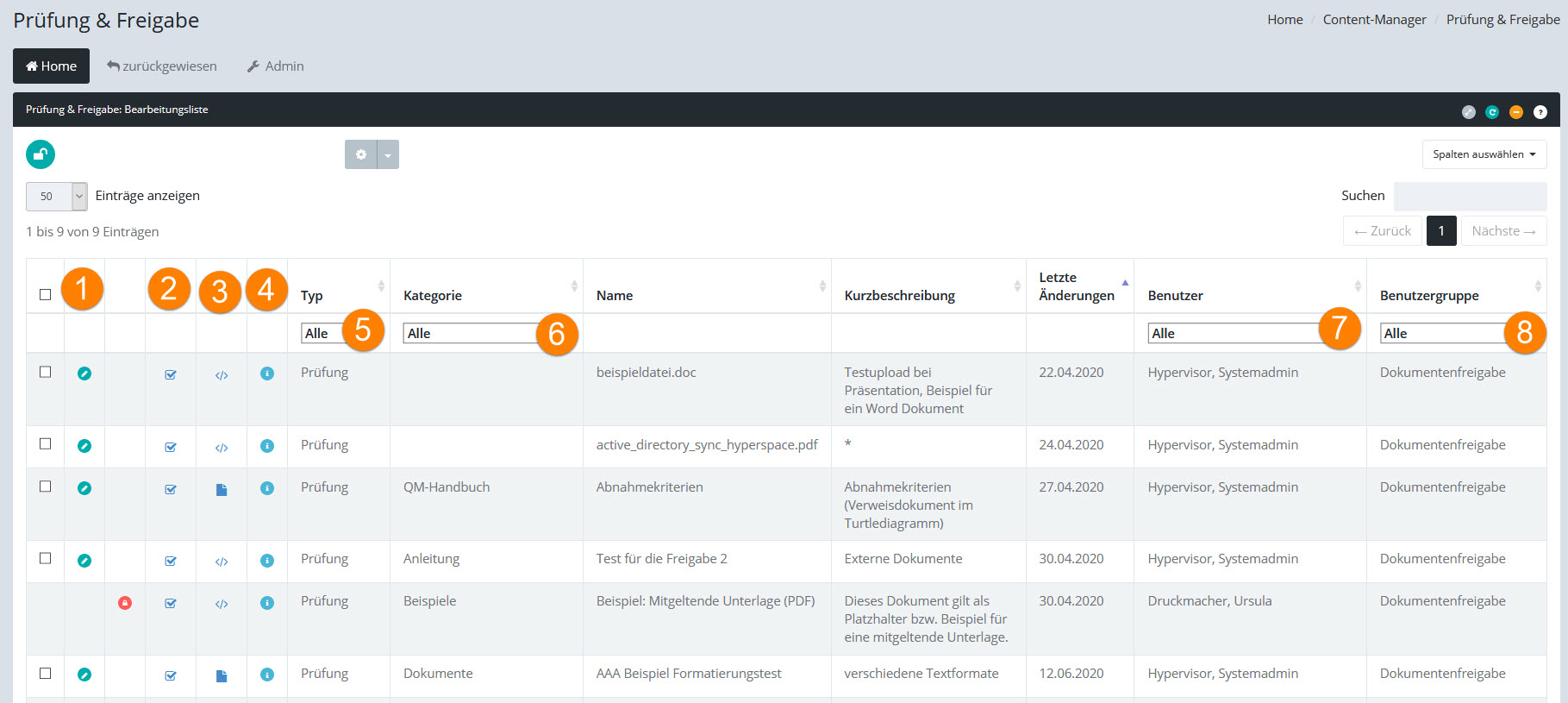Click the white help question mark icon in panel header
The height and width of the screenshot is (703, 1568).
click(x=1540, y=112)
